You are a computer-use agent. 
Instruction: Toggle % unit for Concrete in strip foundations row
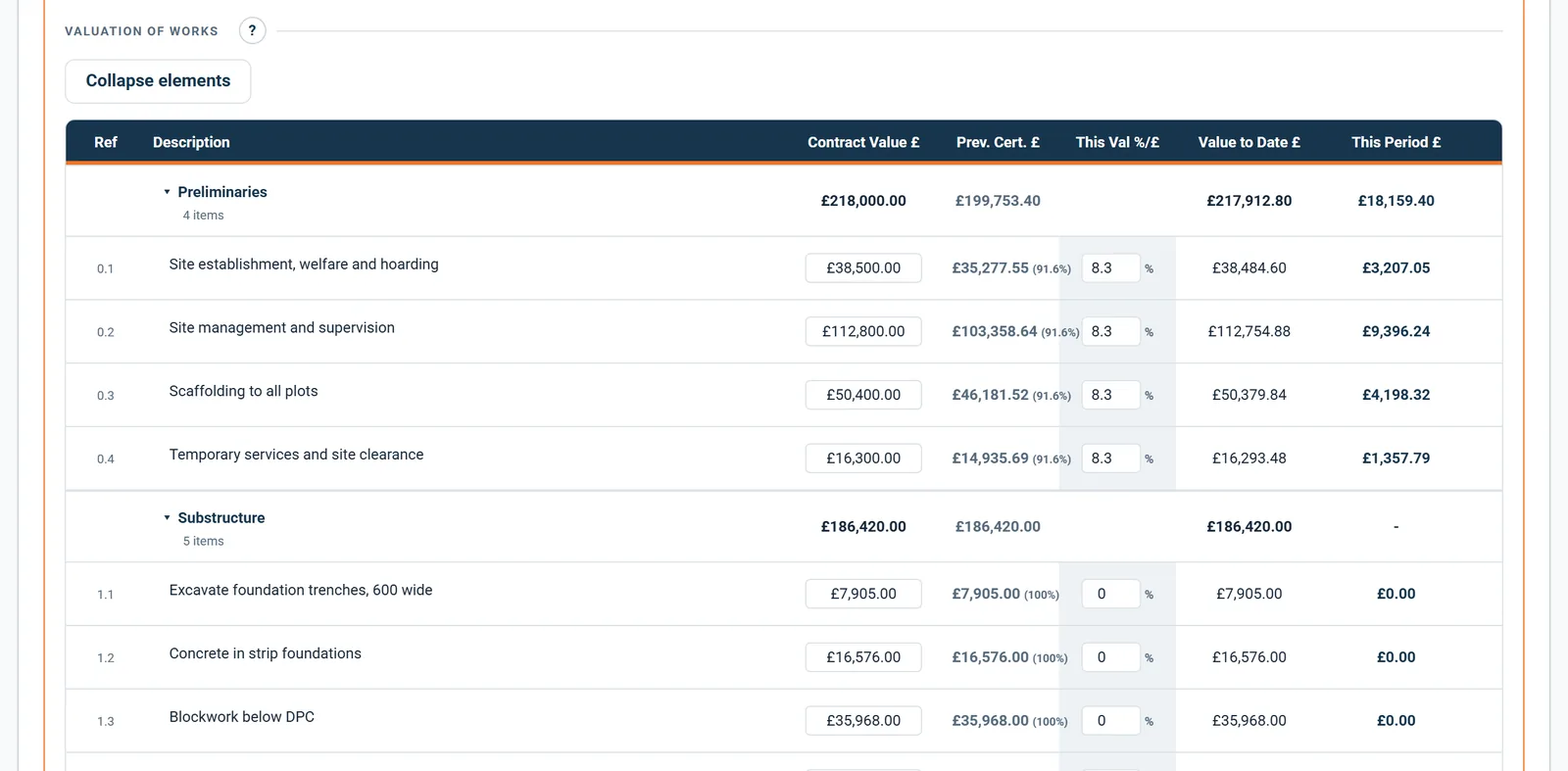[1150, 658]
